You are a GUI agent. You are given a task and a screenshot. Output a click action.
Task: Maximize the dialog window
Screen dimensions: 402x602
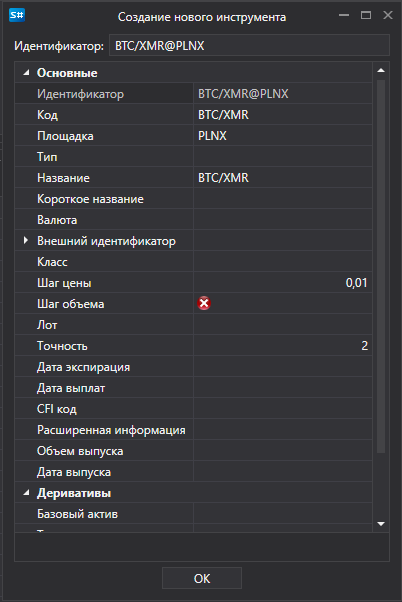[x=366, y=15]
